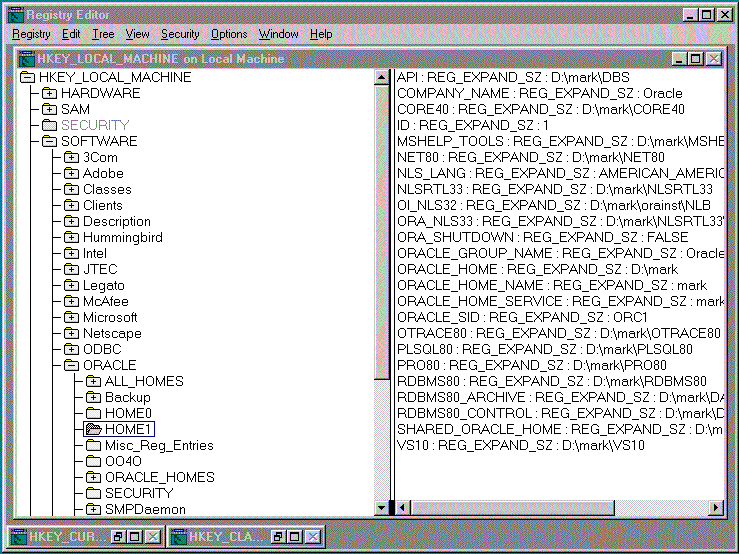Maximize the HKEY_LOCAL_MACHINE child window

[696, 59]
